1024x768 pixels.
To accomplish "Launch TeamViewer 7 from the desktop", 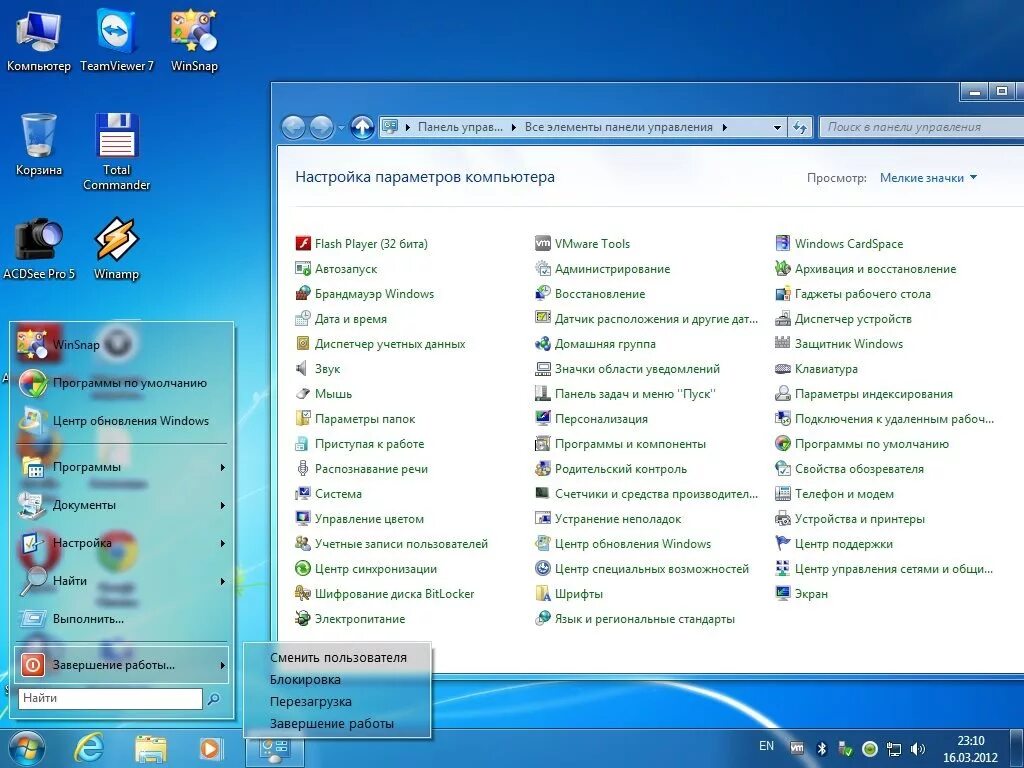I will [x=116, y=40].
